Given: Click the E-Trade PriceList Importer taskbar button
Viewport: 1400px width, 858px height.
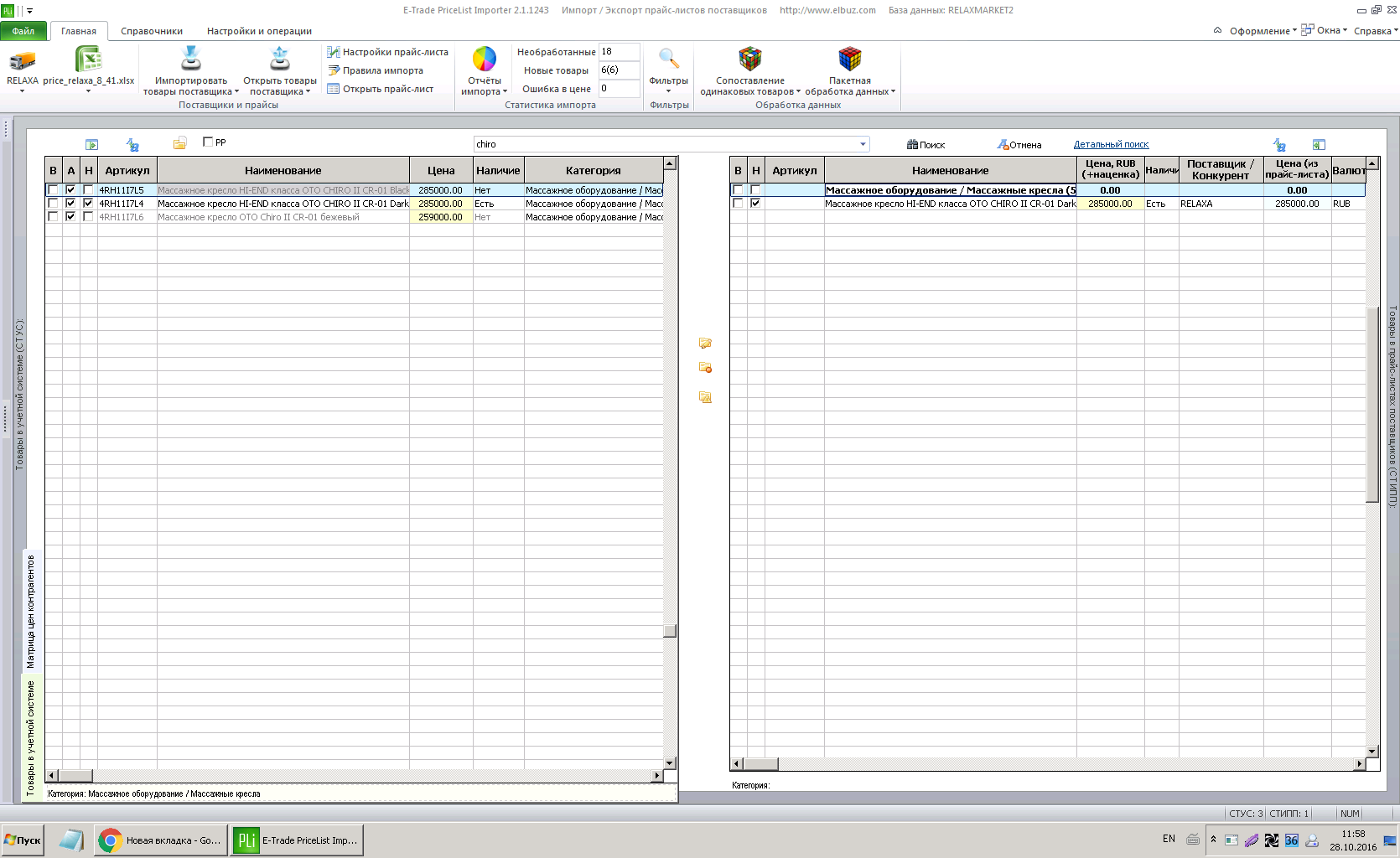Looking at the screenshot, I should 297,840.
